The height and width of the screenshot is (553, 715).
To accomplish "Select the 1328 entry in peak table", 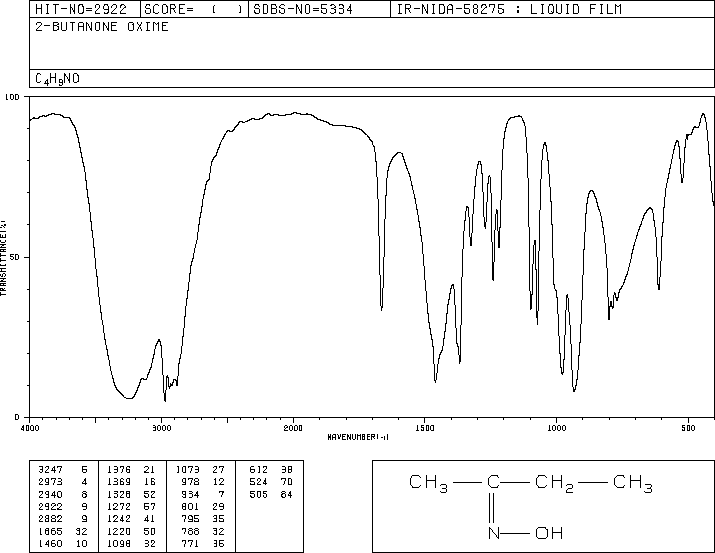I will coord(131,495).
